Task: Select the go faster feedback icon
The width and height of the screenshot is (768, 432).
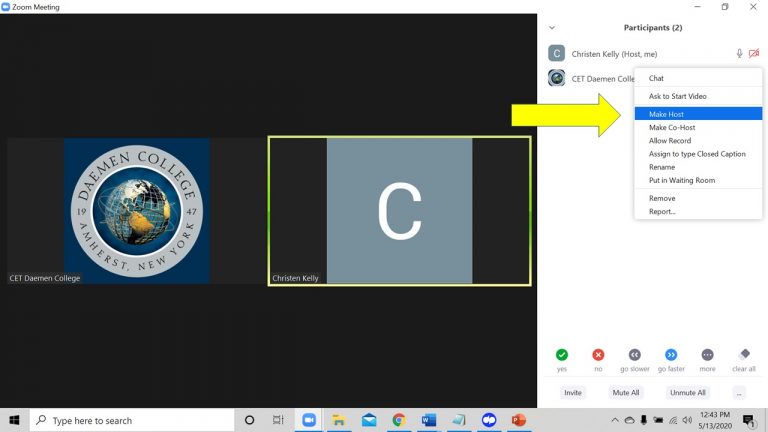Action: [x=671, y=355]
